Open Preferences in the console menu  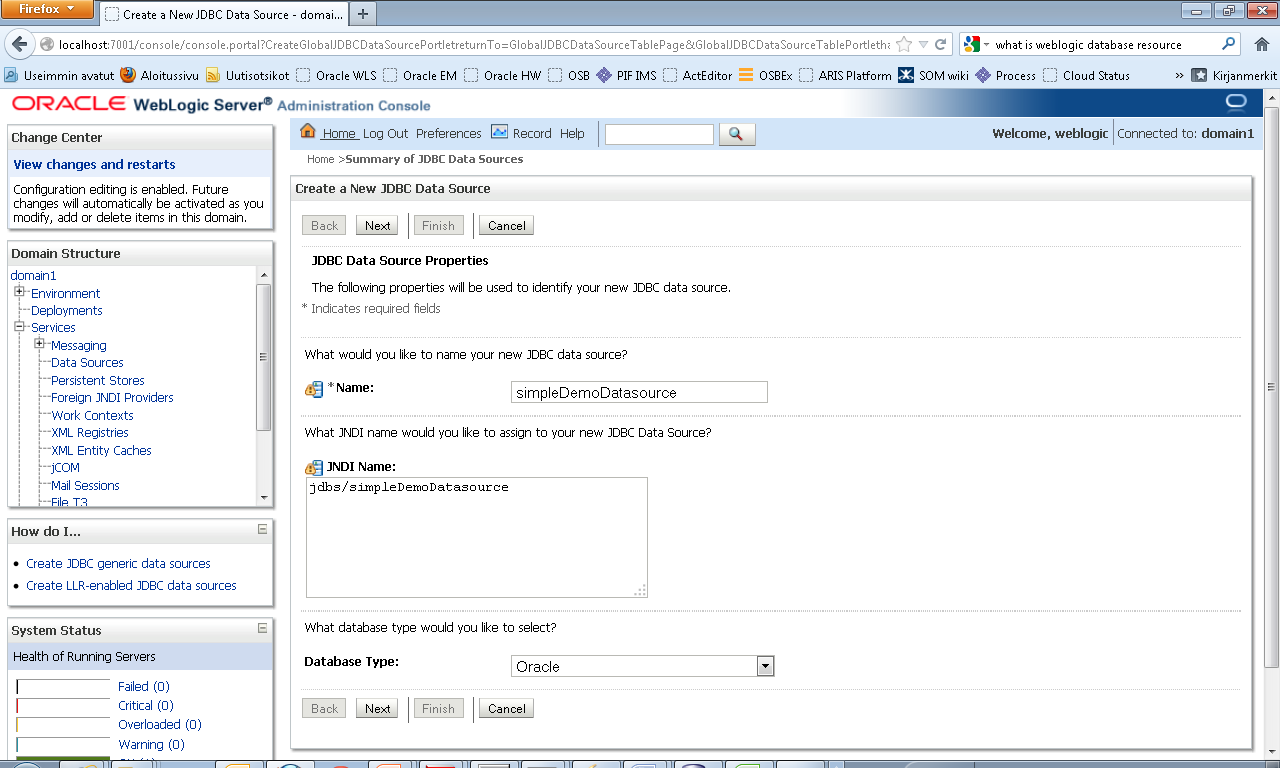point(449,133)
